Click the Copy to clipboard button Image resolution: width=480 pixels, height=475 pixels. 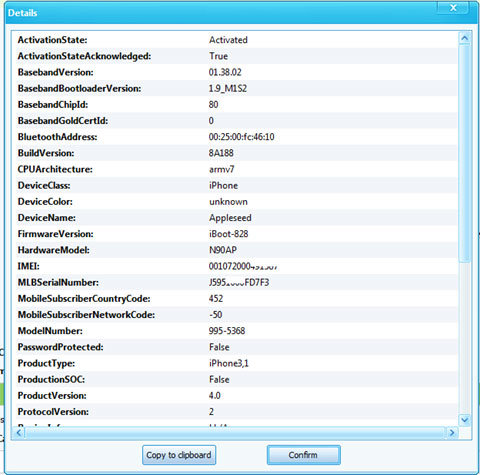[179, 455]
